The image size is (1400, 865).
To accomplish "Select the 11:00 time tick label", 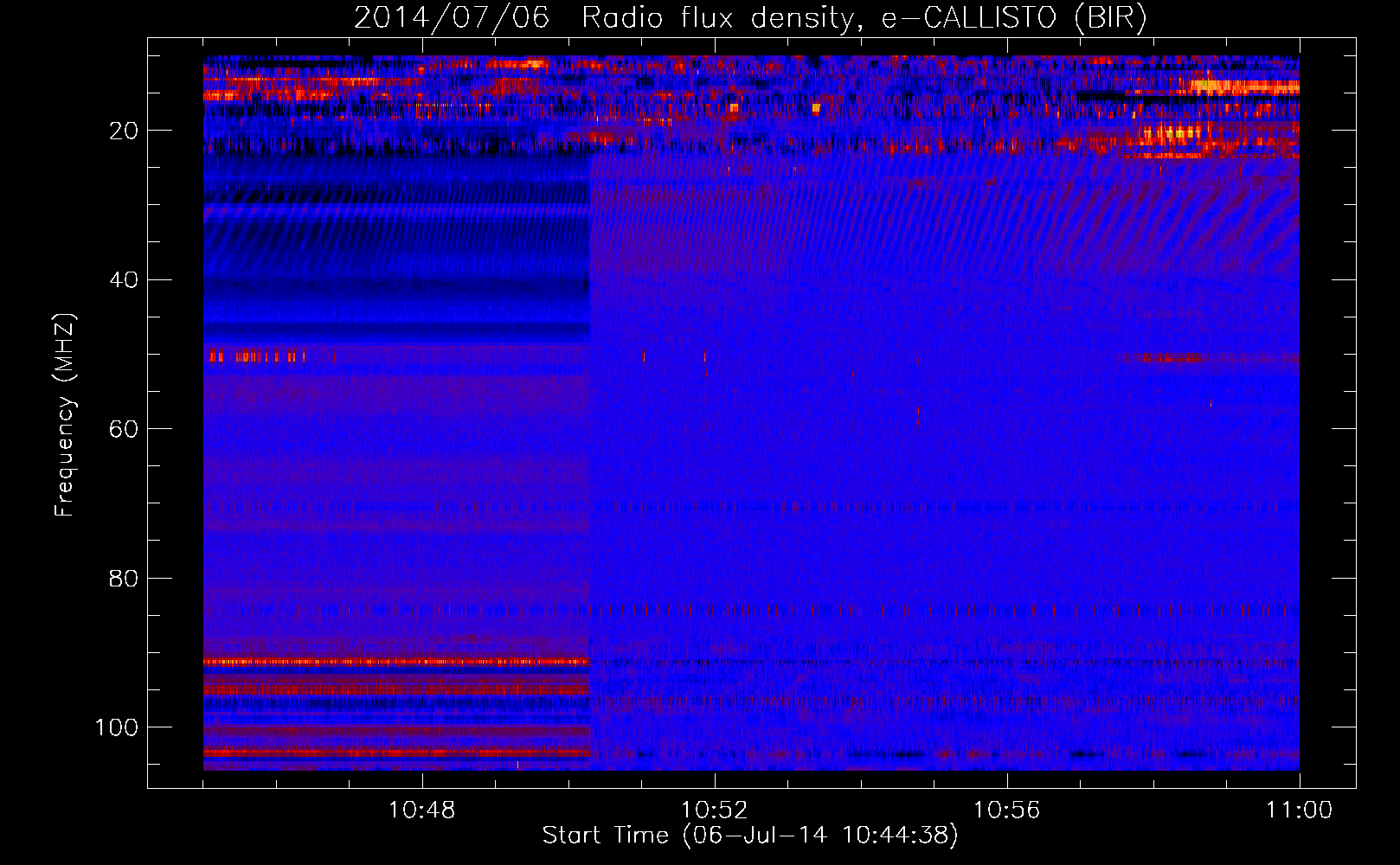I will coord(1299,811).
